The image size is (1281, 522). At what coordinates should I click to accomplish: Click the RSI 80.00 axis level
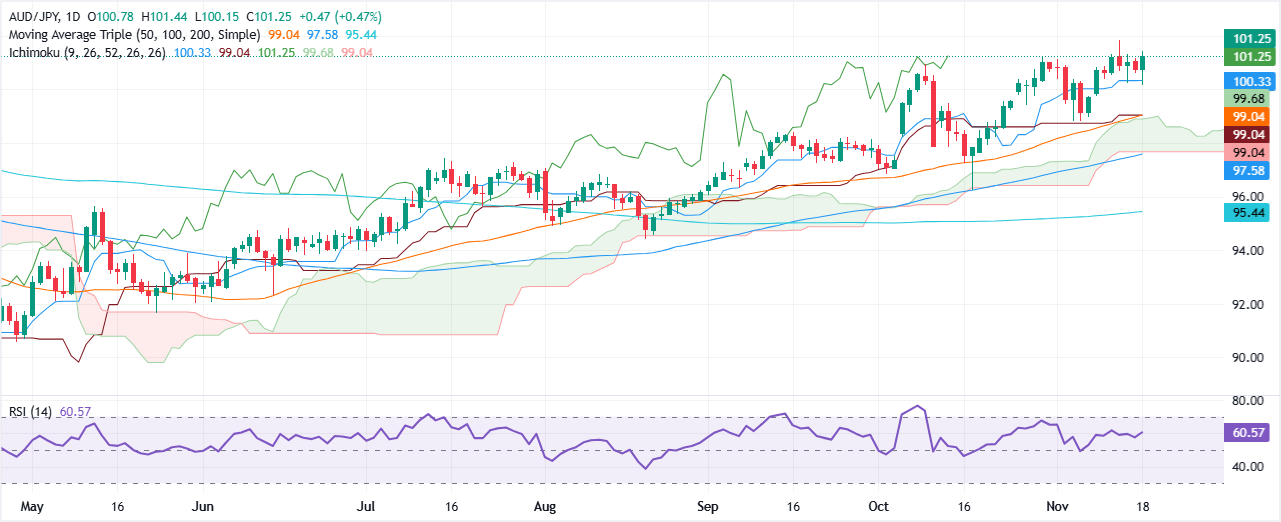coord(1250,400)
